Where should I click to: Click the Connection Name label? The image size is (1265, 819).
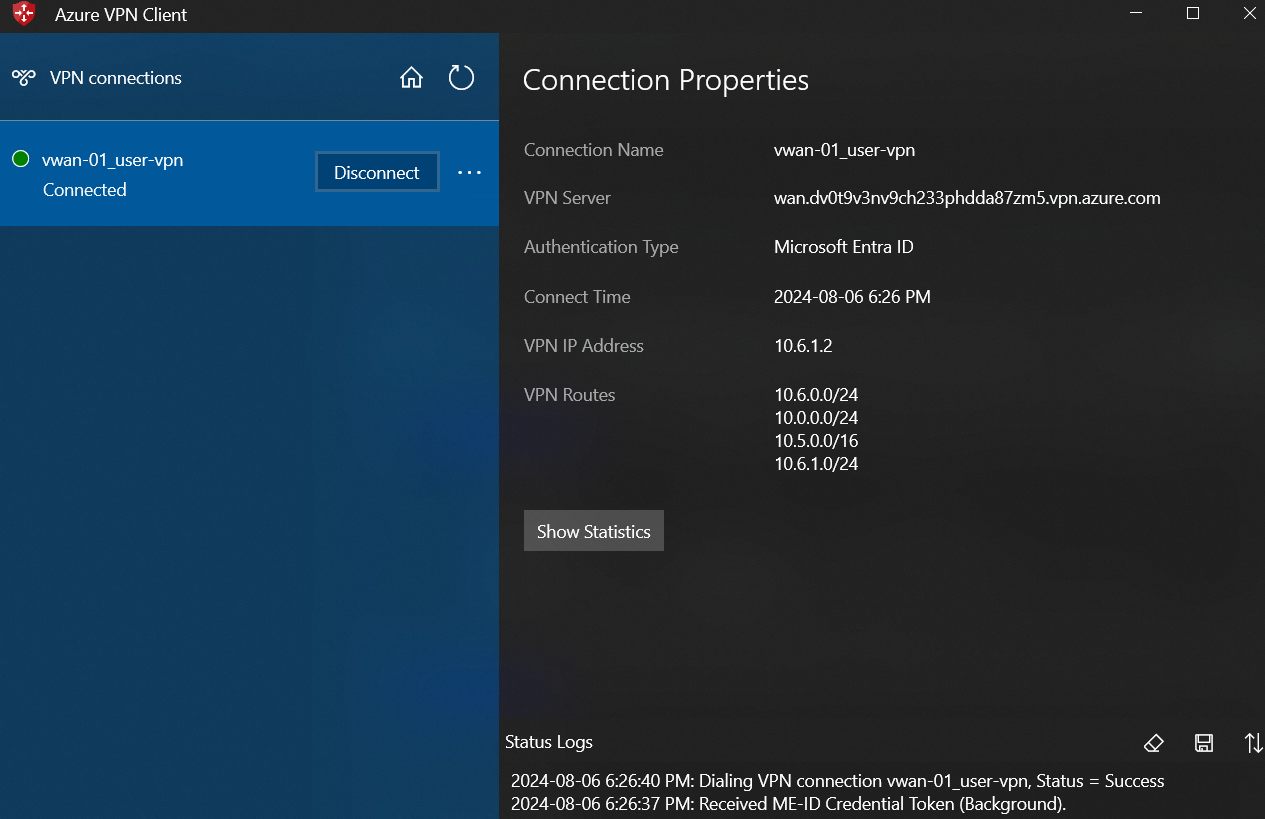click(594, 150)
